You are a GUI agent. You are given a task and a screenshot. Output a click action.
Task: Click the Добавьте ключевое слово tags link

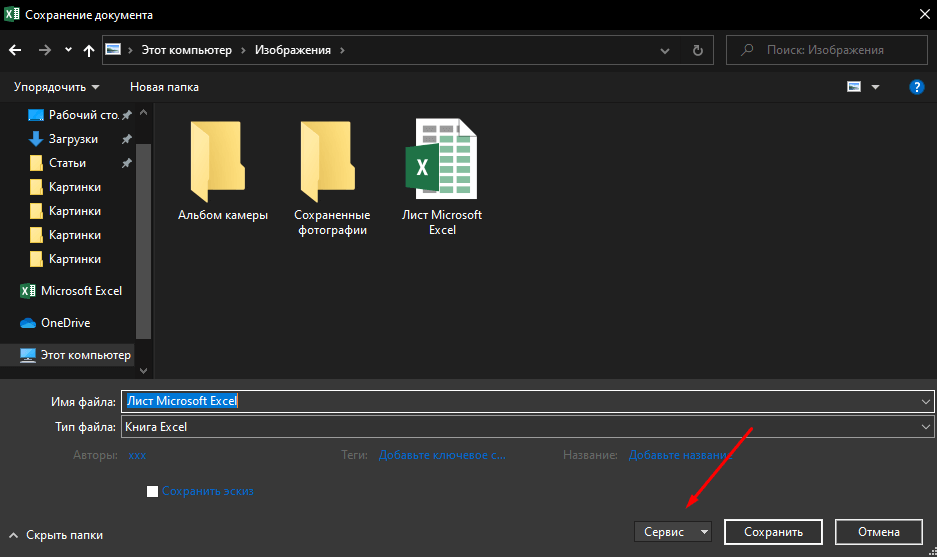click(442, 455)
